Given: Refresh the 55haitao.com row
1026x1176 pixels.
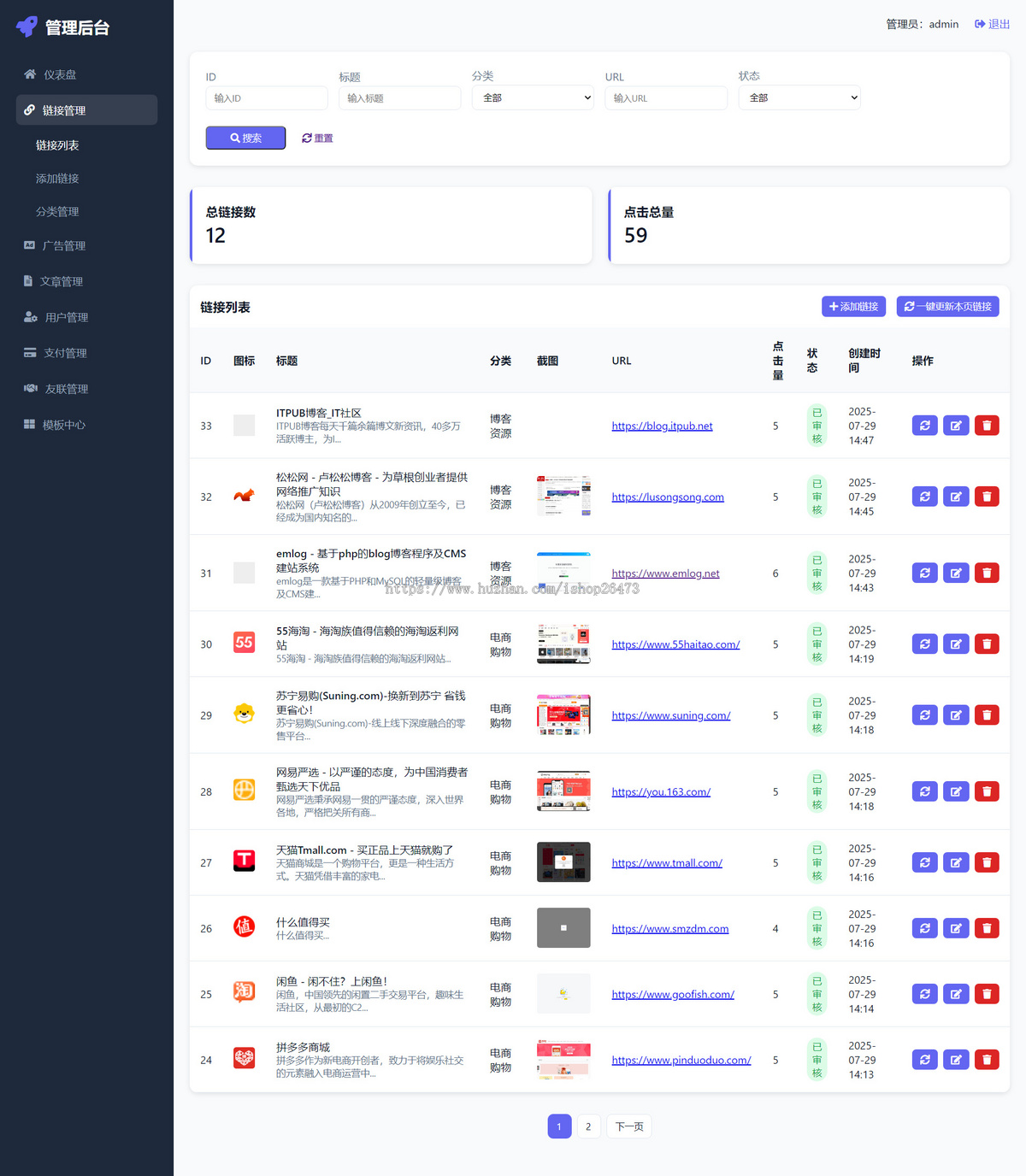Looking at the screenshot, I should tap(925, 644).
